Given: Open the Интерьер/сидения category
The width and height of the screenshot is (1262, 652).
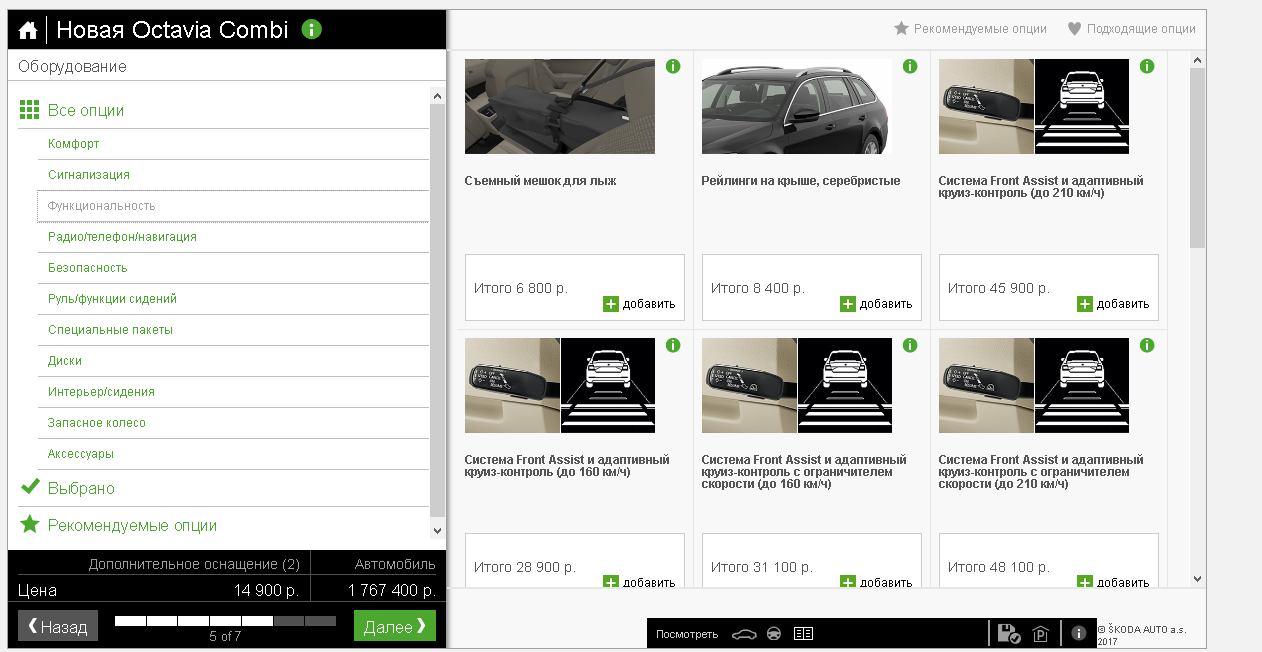Looking at the screenshot, I should pos(233,392).
